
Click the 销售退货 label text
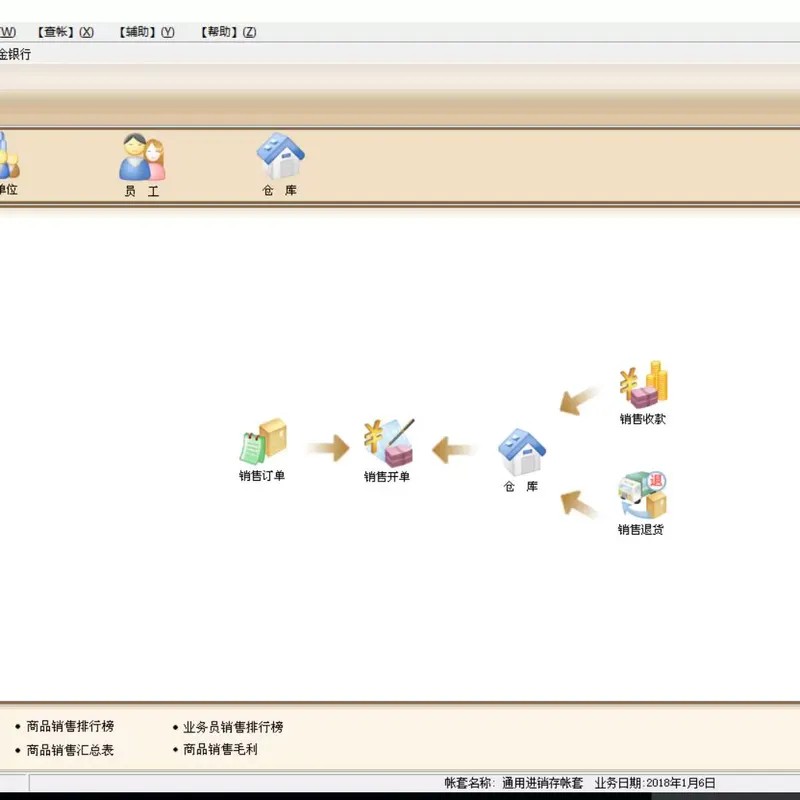[x=640, y=530]
